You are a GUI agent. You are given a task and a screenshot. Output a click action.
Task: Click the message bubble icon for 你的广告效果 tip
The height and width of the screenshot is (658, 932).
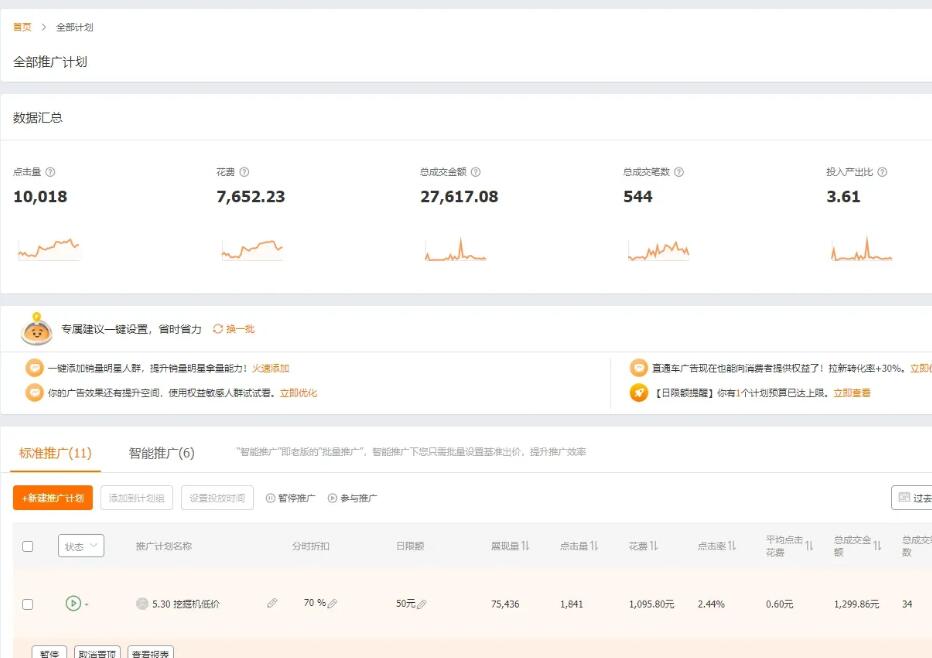click(34, 392)
